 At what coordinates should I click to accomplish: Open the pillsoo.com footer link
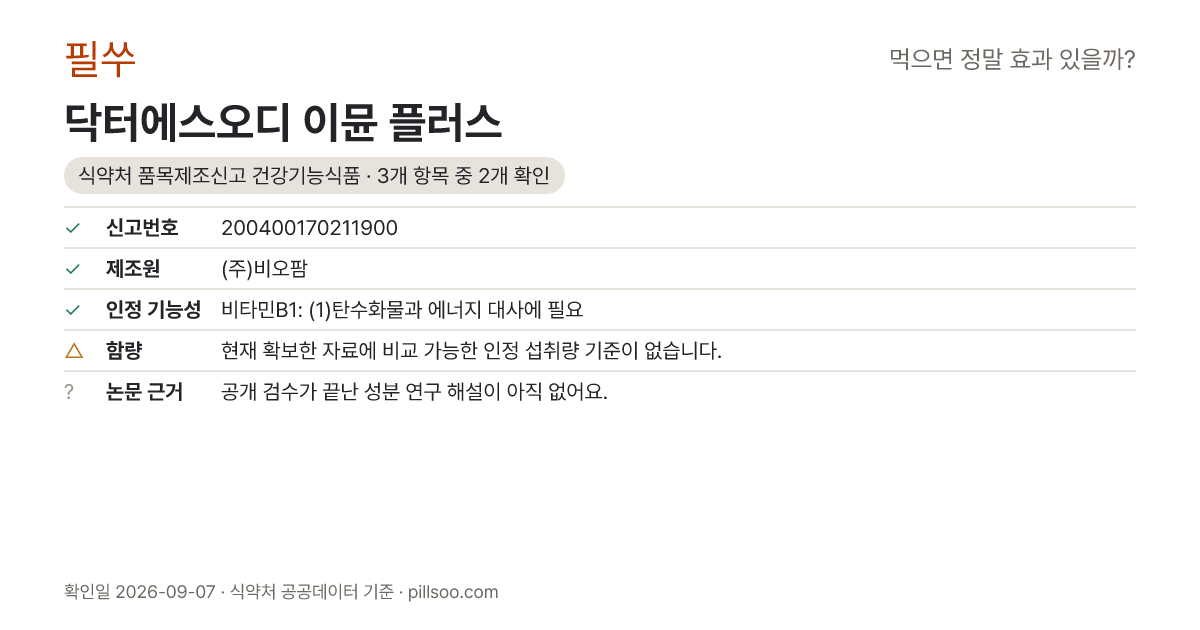[453, 592]
